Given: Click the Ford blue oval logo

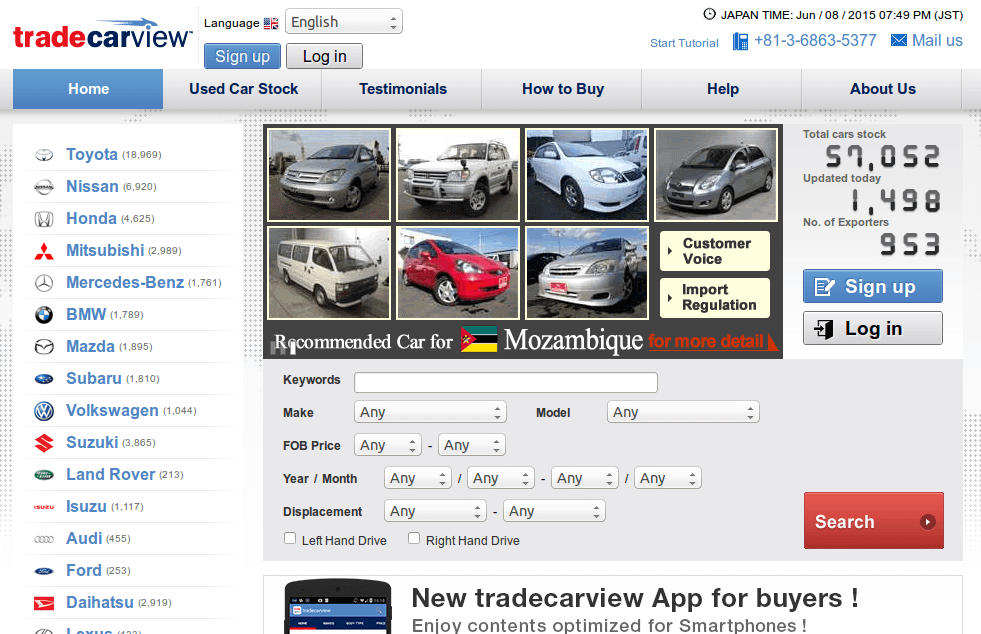Looking at the screenshot, I should pos(44,571).
